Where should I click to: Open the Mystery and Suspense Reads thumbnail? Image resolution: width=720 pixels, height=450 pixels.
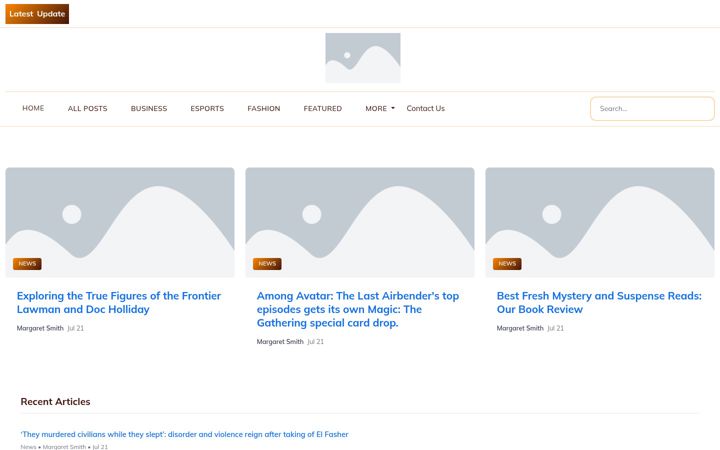pos(600,222)
